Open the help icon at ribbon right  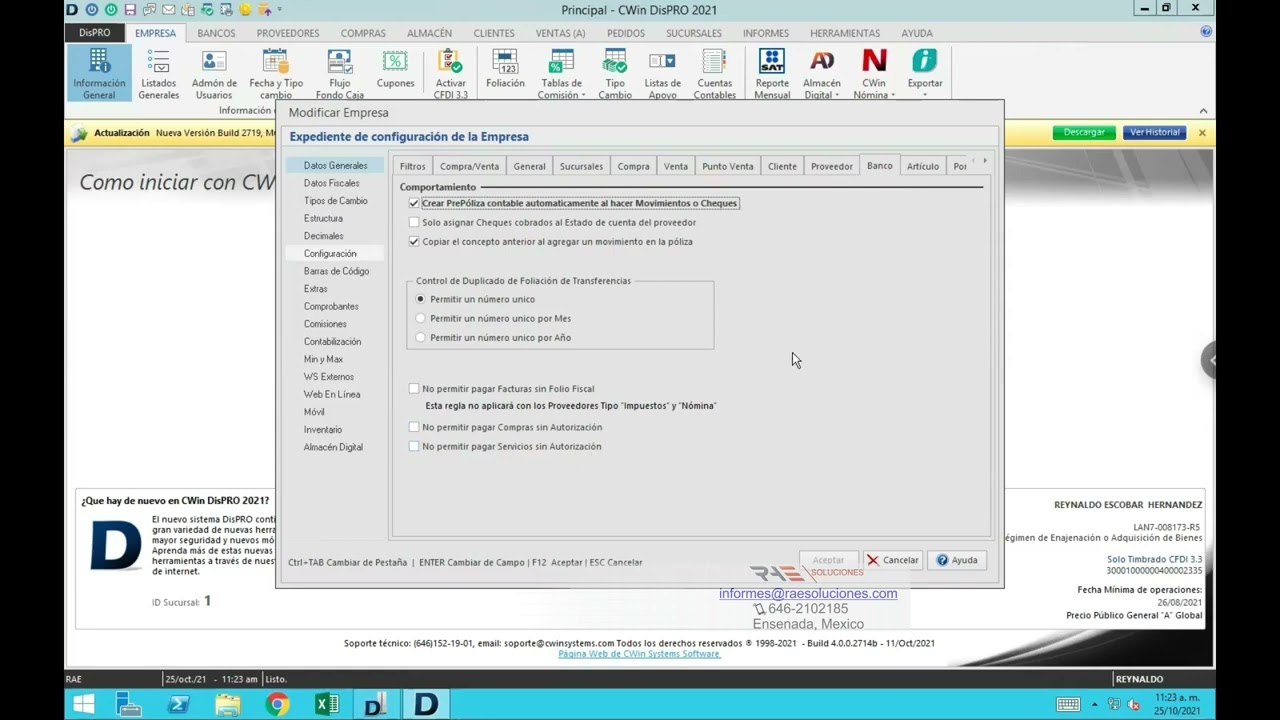click(x=1205, y=32)
